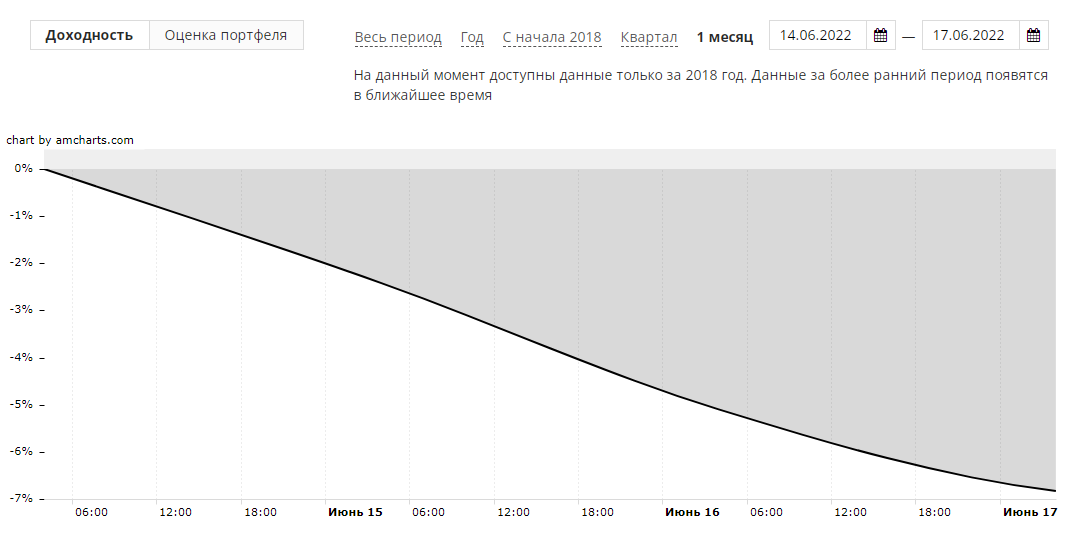Select the Год period link

click(472, 37)
